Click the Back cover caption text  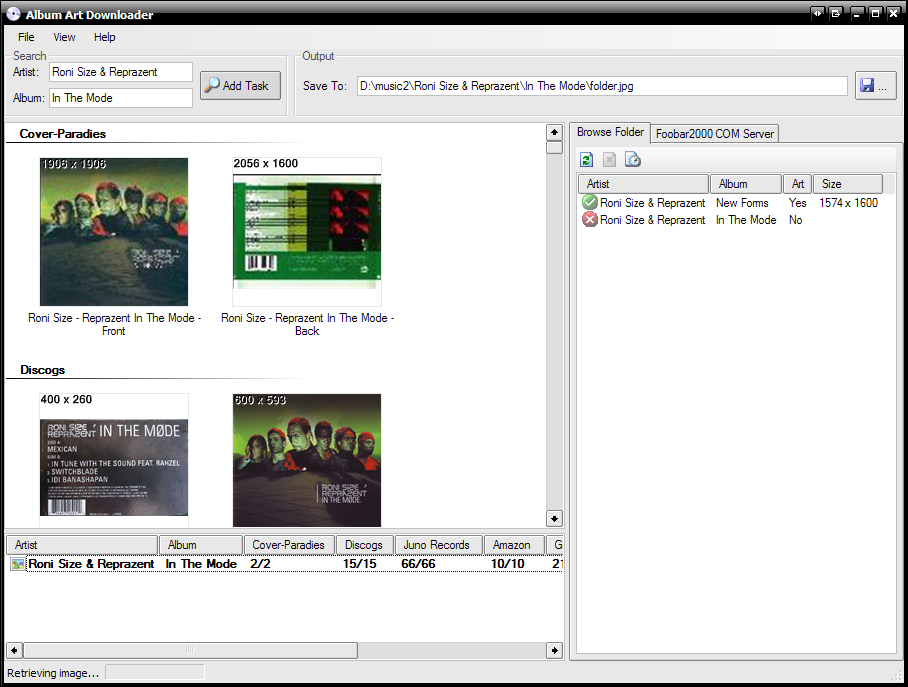pyautogui.click(x=307, y=324)
